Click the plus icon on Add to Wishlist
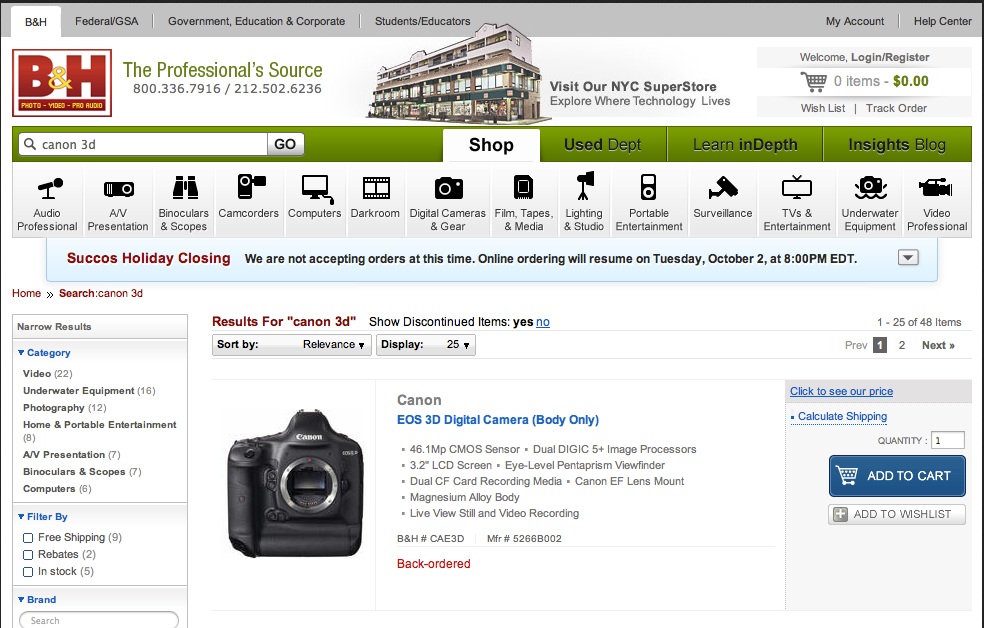 coord(840,514)
